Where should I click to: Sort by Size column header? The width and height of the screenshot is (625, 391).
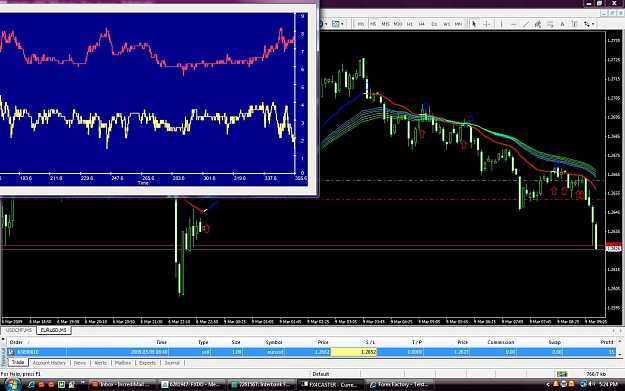pyautogui.click(x=226, y=342)
